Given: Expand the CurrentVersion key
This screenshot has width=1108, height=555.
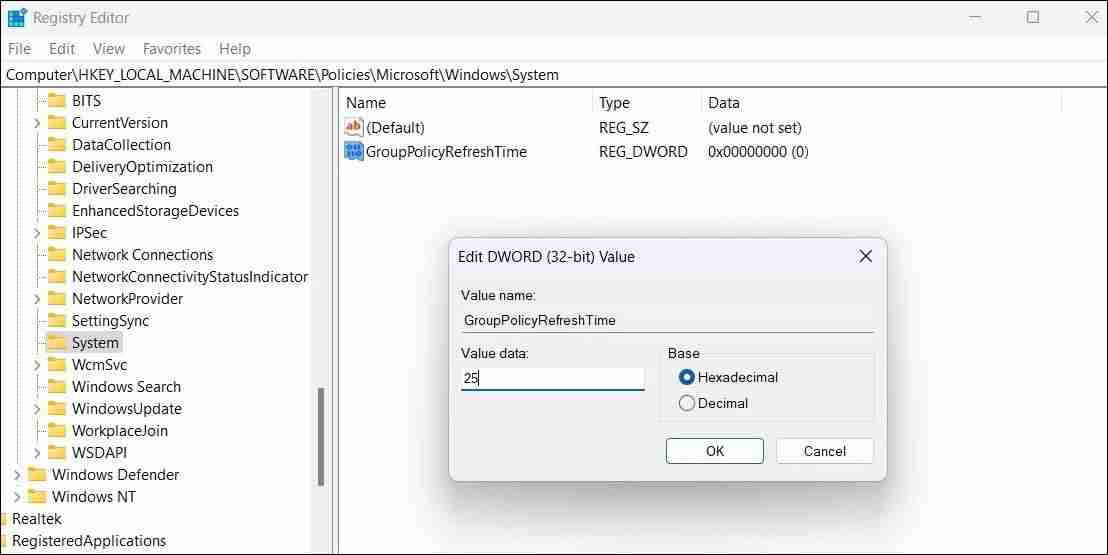Looking at the screenshot, I should 37,123.
